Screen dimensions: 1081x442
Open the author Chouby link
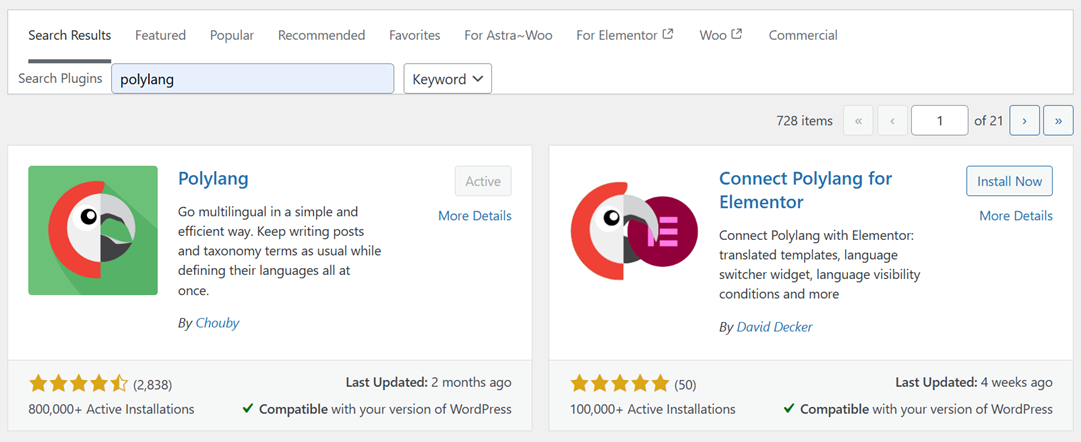coord(217,323)
